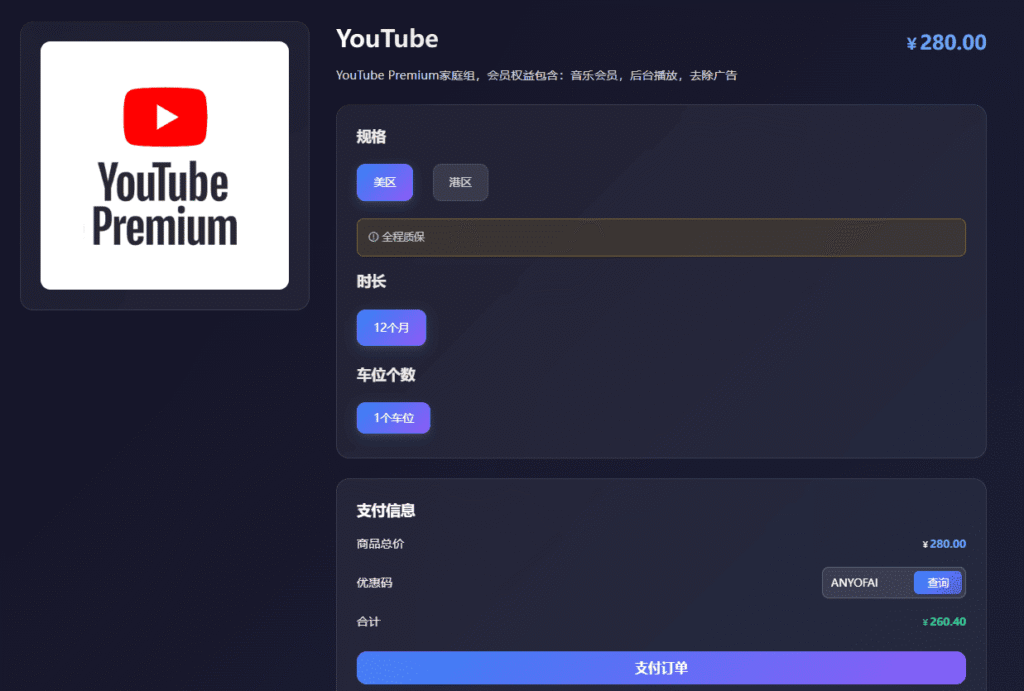This screenshot has height=691, width=1024.
Task: Click the YouTube Premium product image
Action: point(164,165)
